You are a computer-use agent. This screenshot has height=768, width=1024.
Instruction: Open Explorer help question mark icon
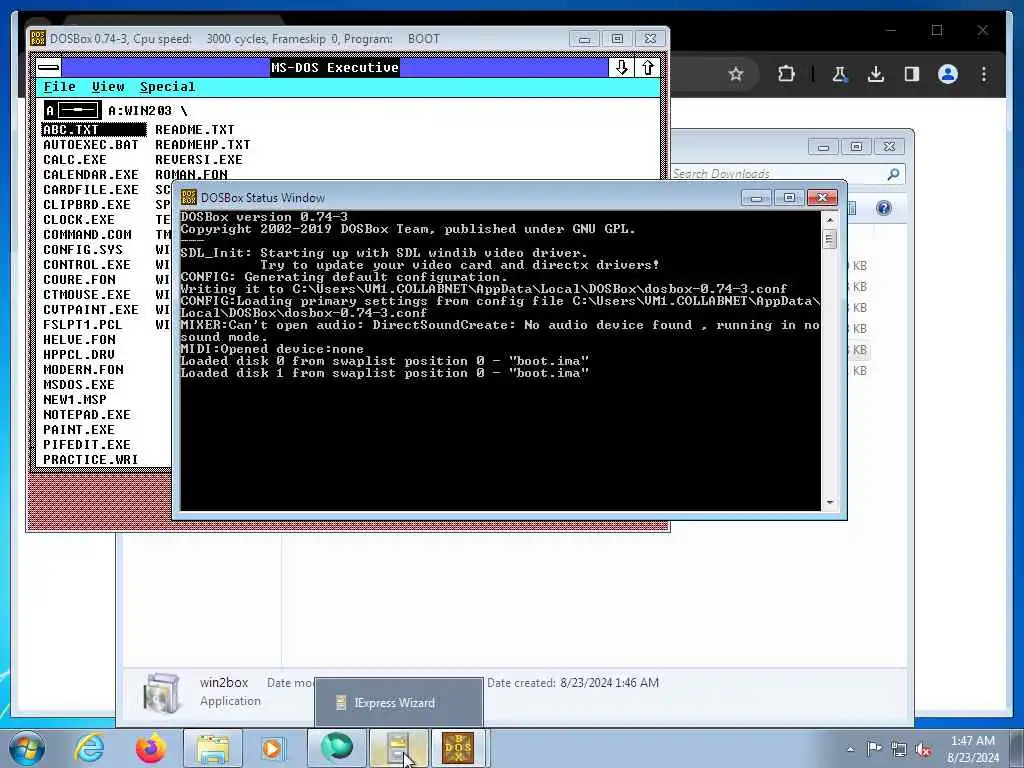coord(884,208)
